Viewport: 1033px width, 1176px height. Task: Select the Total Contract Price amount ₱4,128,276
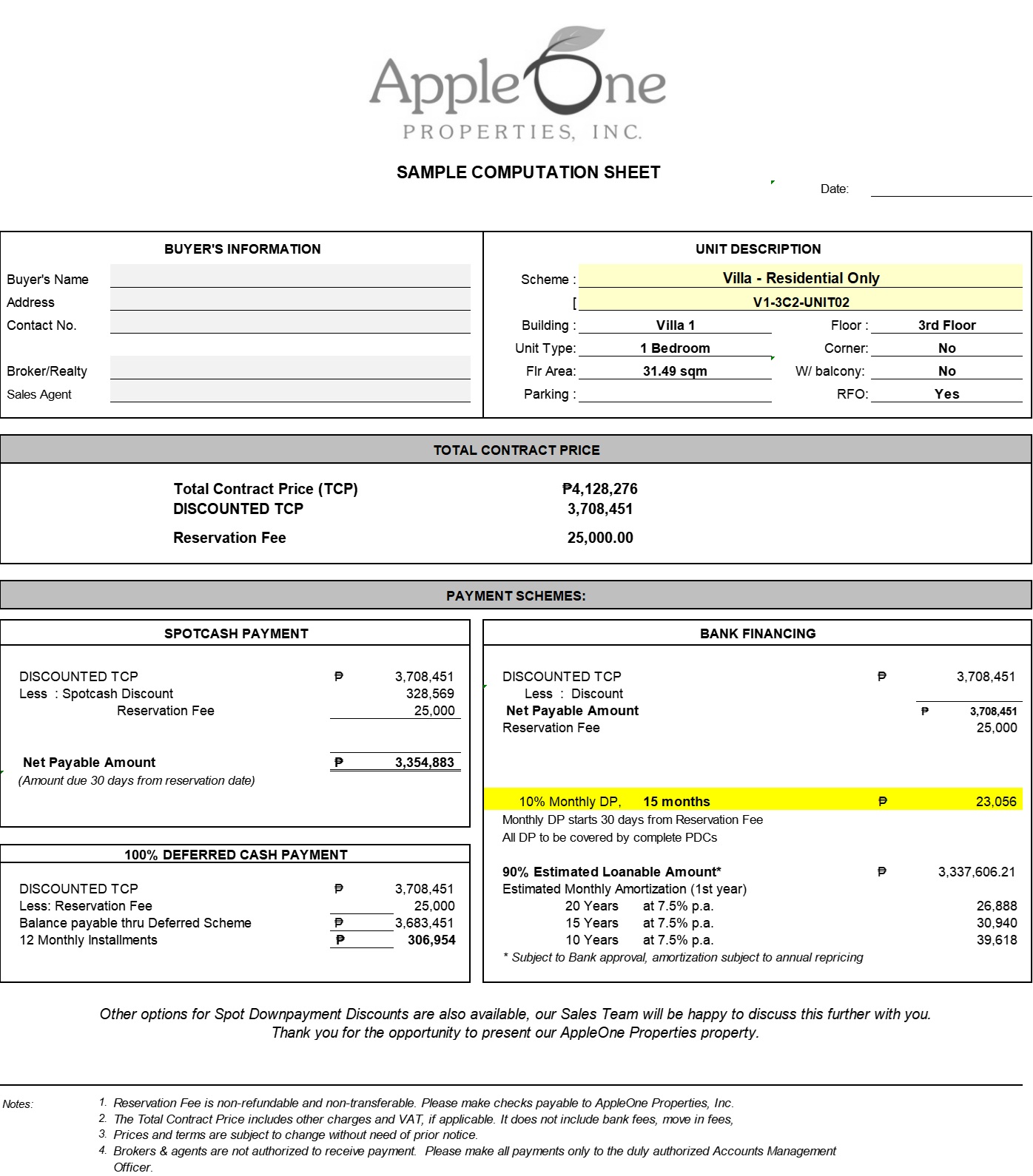click(599, 489)
